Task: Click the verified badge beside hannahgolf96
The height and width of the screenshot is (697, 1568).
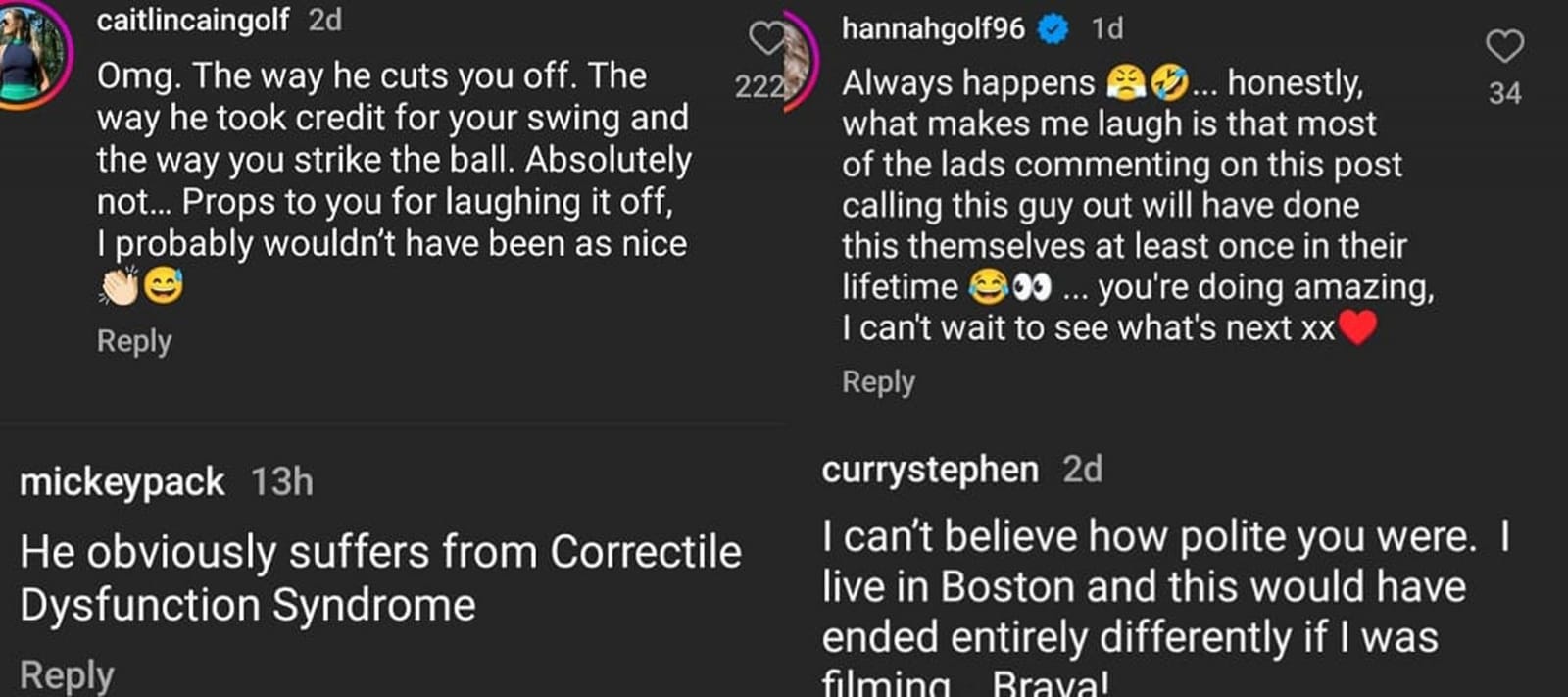Action: tap(1053, 29)
